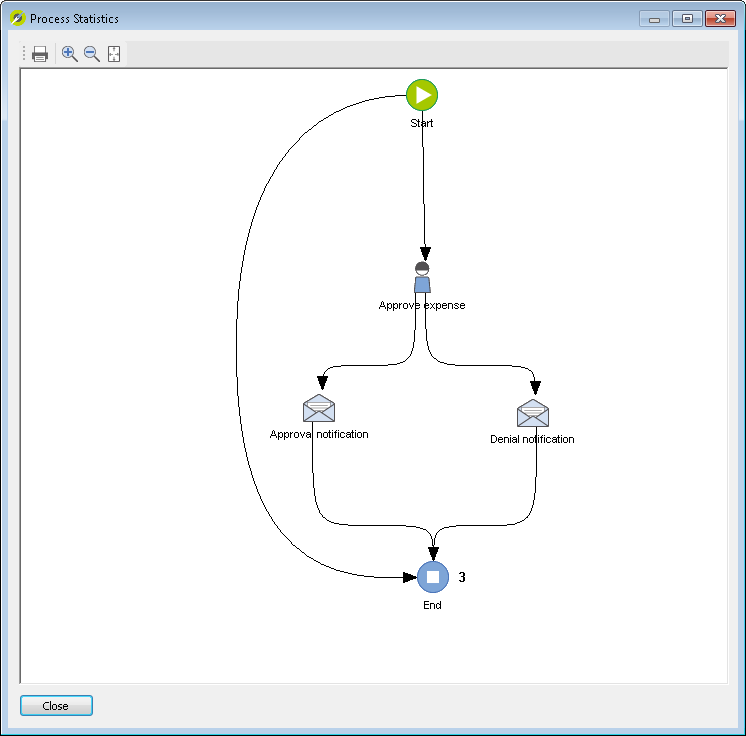
Task: Select the Approve expense user task icon
Action: [422, 277]
